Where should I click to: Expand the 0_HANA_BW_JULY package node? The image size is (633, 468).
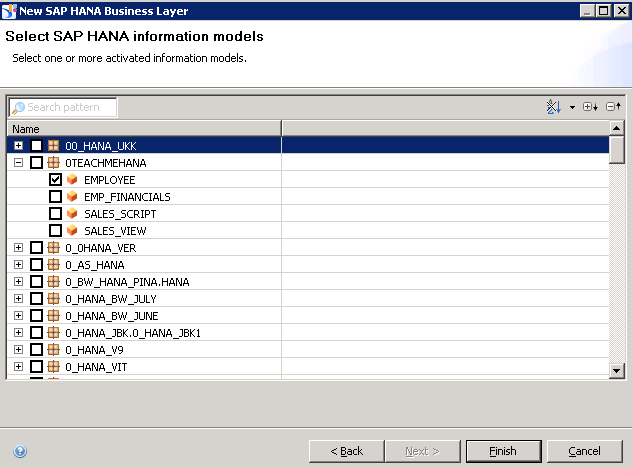pos(19,299)
